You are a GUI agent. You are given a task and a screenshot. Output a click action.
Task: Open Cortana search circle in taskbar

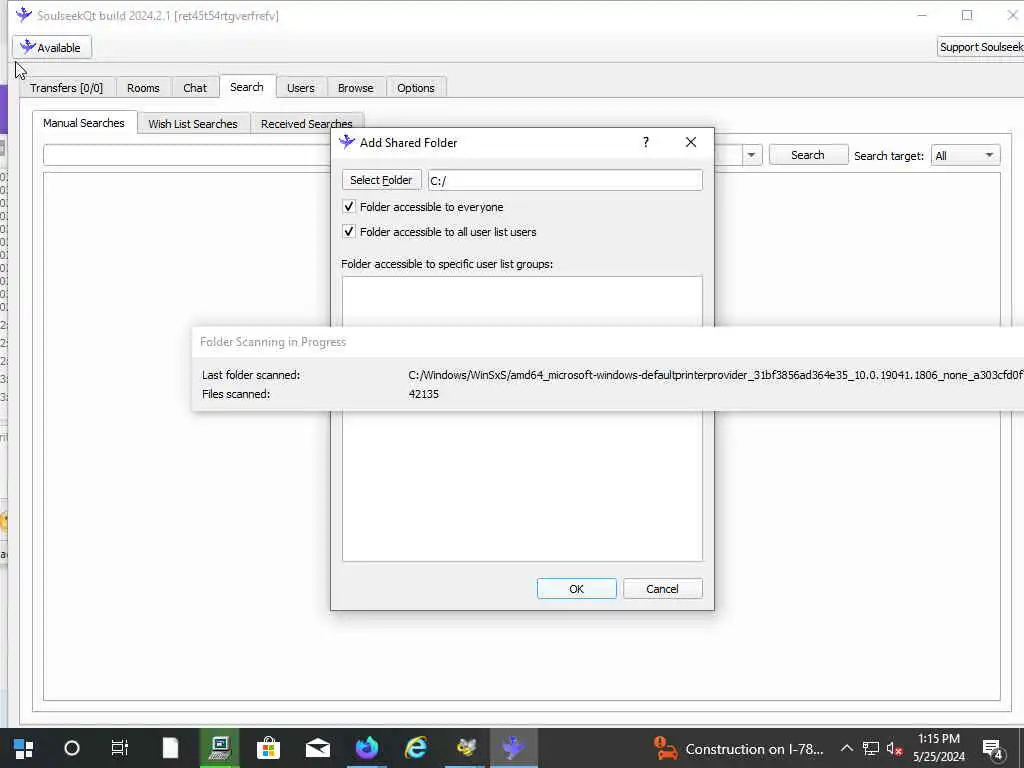click(72, 748)
